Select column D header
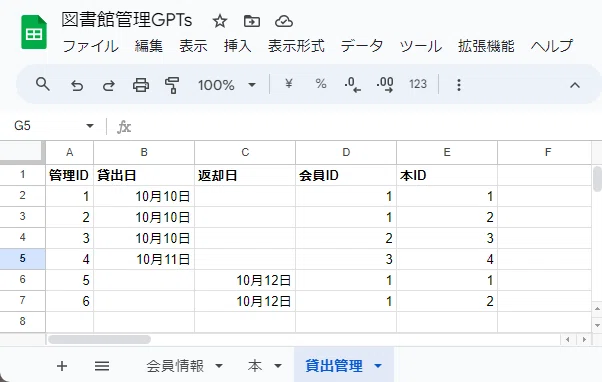602x382 pixels. tap(346, 152)
